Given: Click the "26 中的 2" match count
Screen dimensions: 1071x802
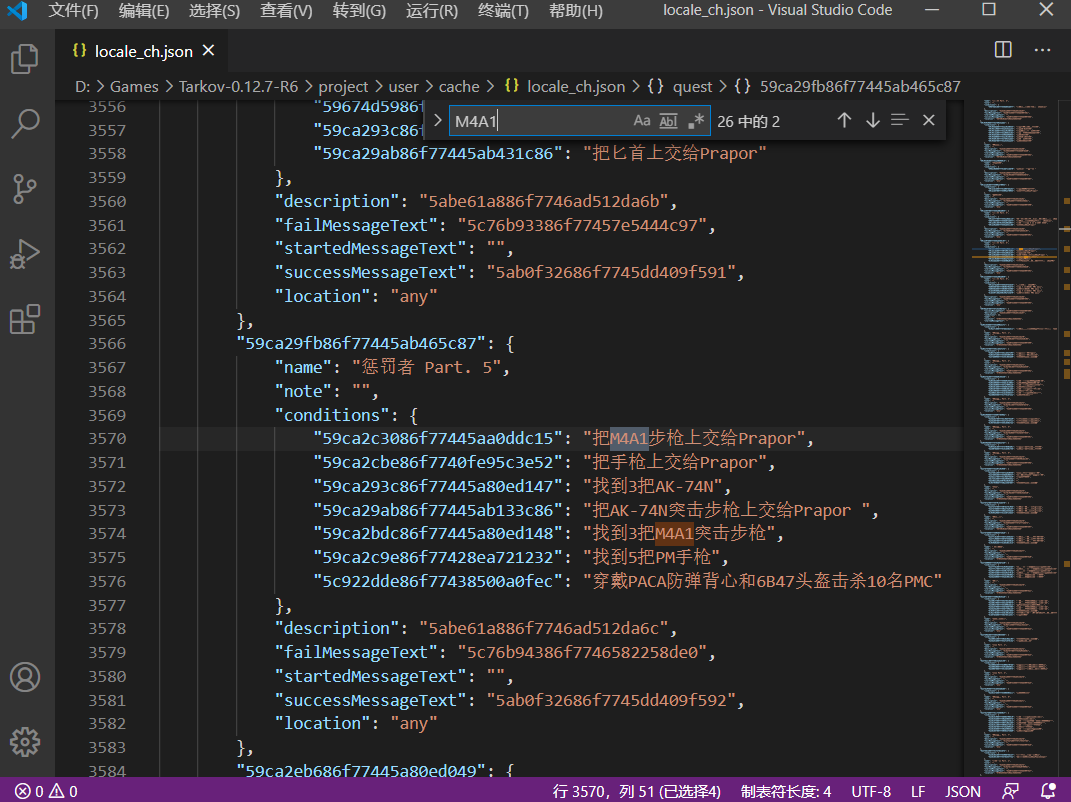Looking at the screenshot, I should tap(748, 122).
